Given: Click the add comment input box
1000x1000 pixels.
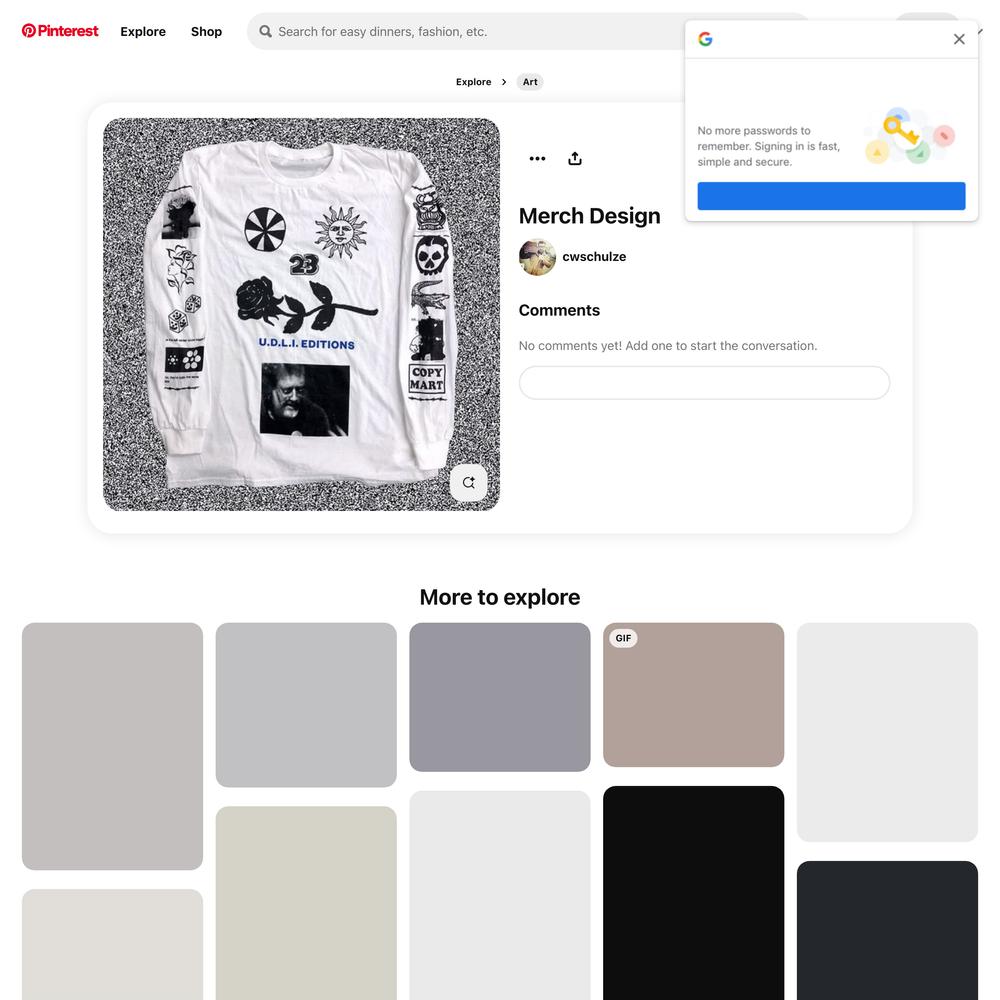Looking at the screenshot, I should tap(704, 383).
